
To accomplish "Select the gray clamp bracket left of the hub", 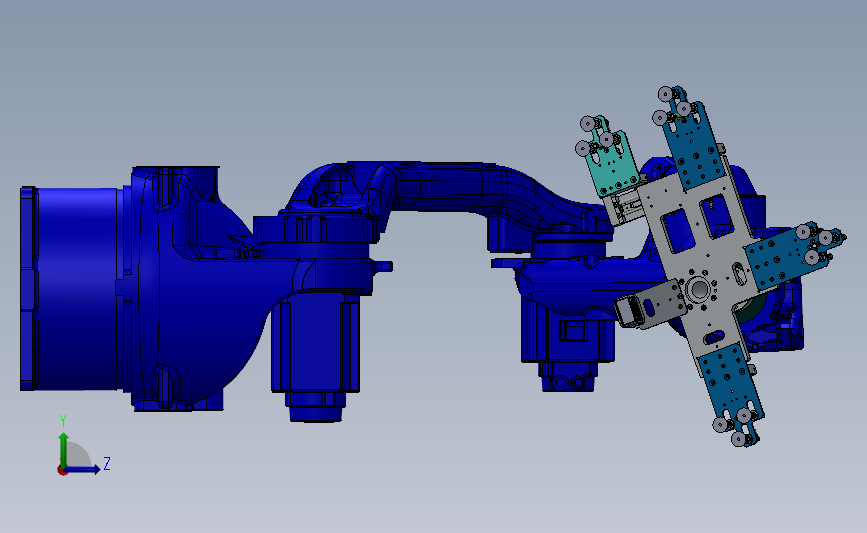I will click(652, 304).
